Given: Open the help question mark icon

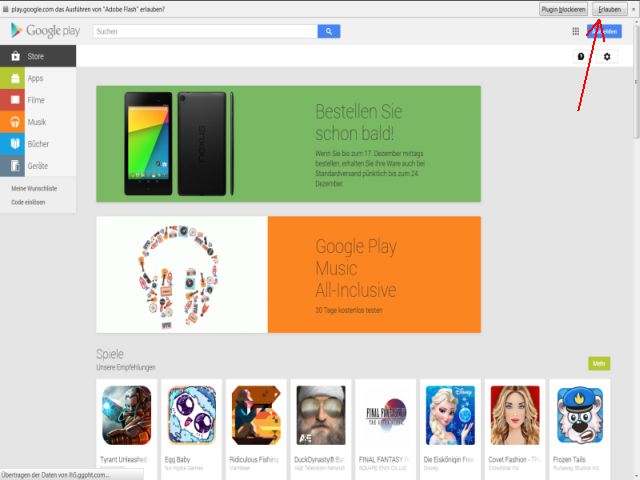Looking at the screenshot, I should pyautogui.click(x=581, y=57).
